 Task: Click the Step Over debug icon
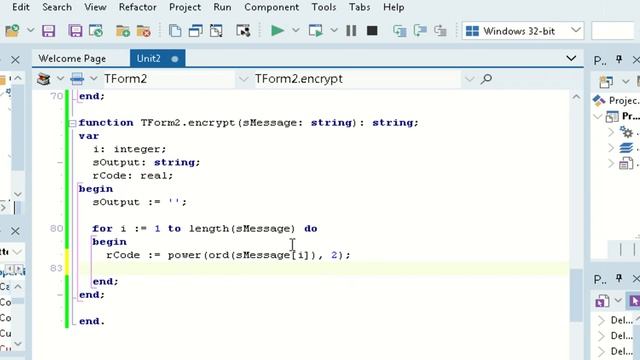coord(420,31)
